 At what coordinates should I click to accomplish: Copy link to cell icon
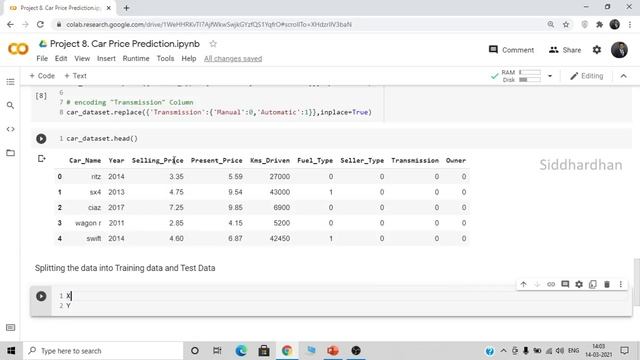551,284
